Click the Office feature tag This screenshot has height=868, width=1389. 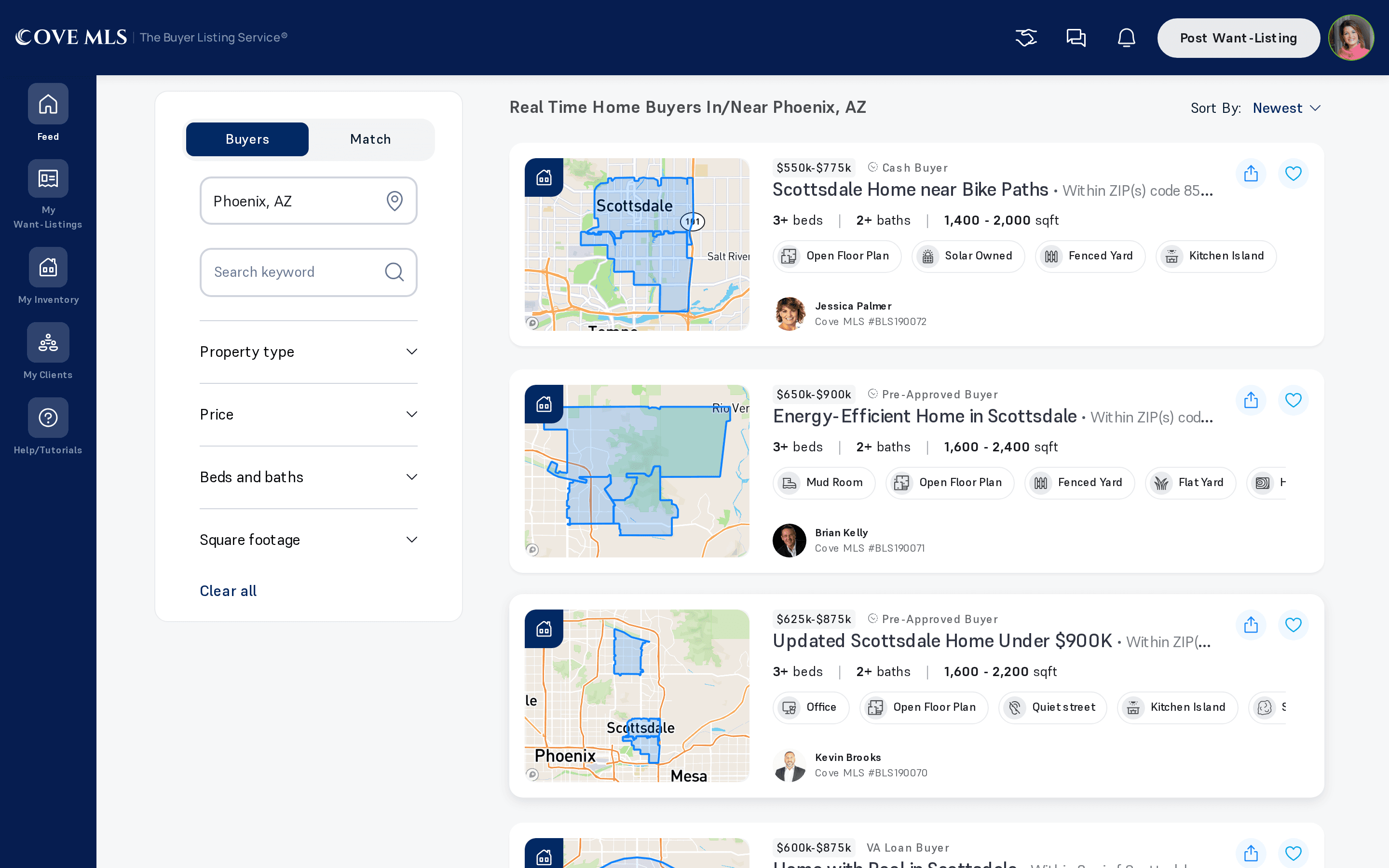tap(810, 707)
